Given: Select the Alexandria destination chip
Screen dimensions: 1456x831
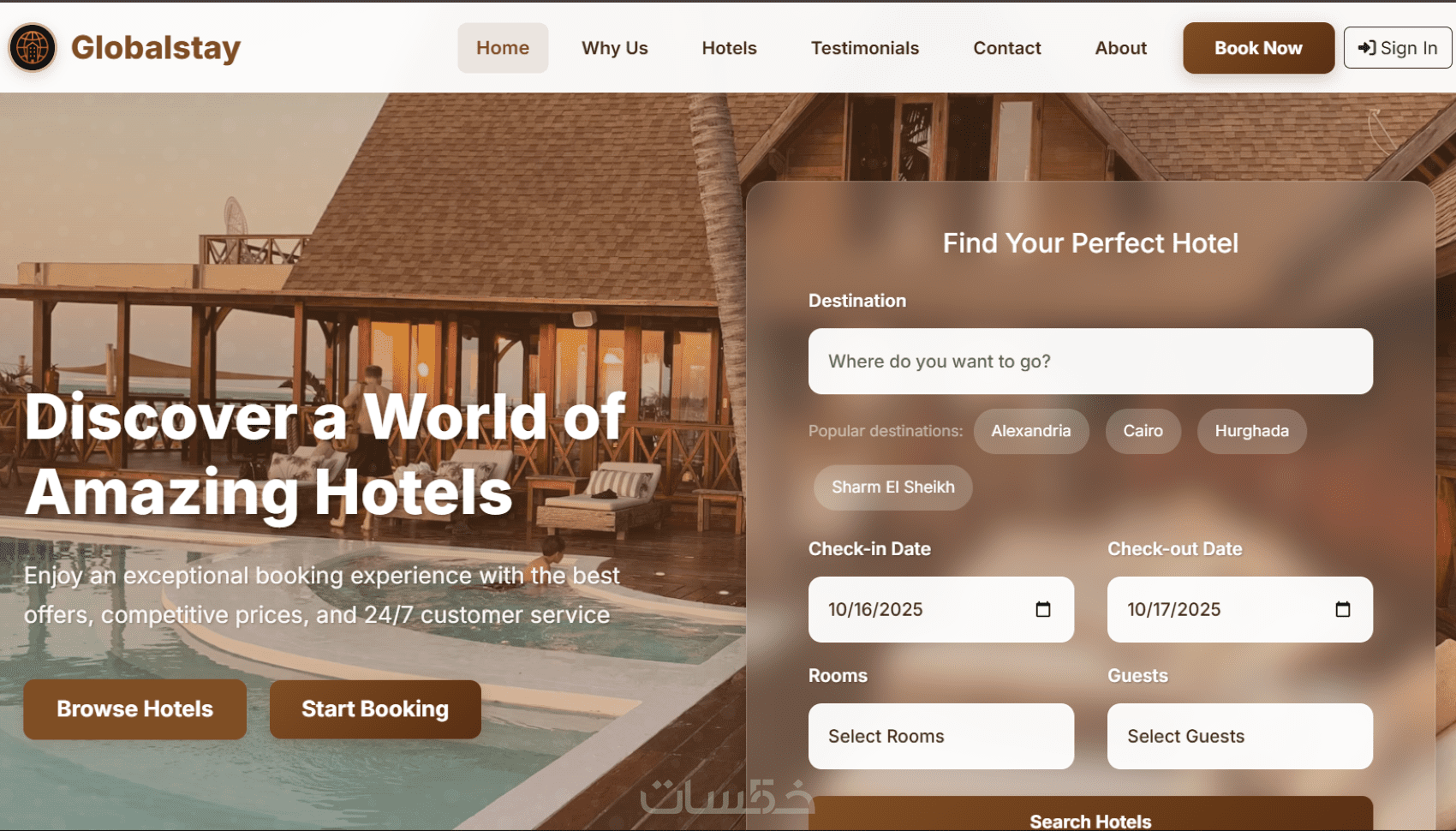Looking at the screenshot, I should tap(1031, 431).
